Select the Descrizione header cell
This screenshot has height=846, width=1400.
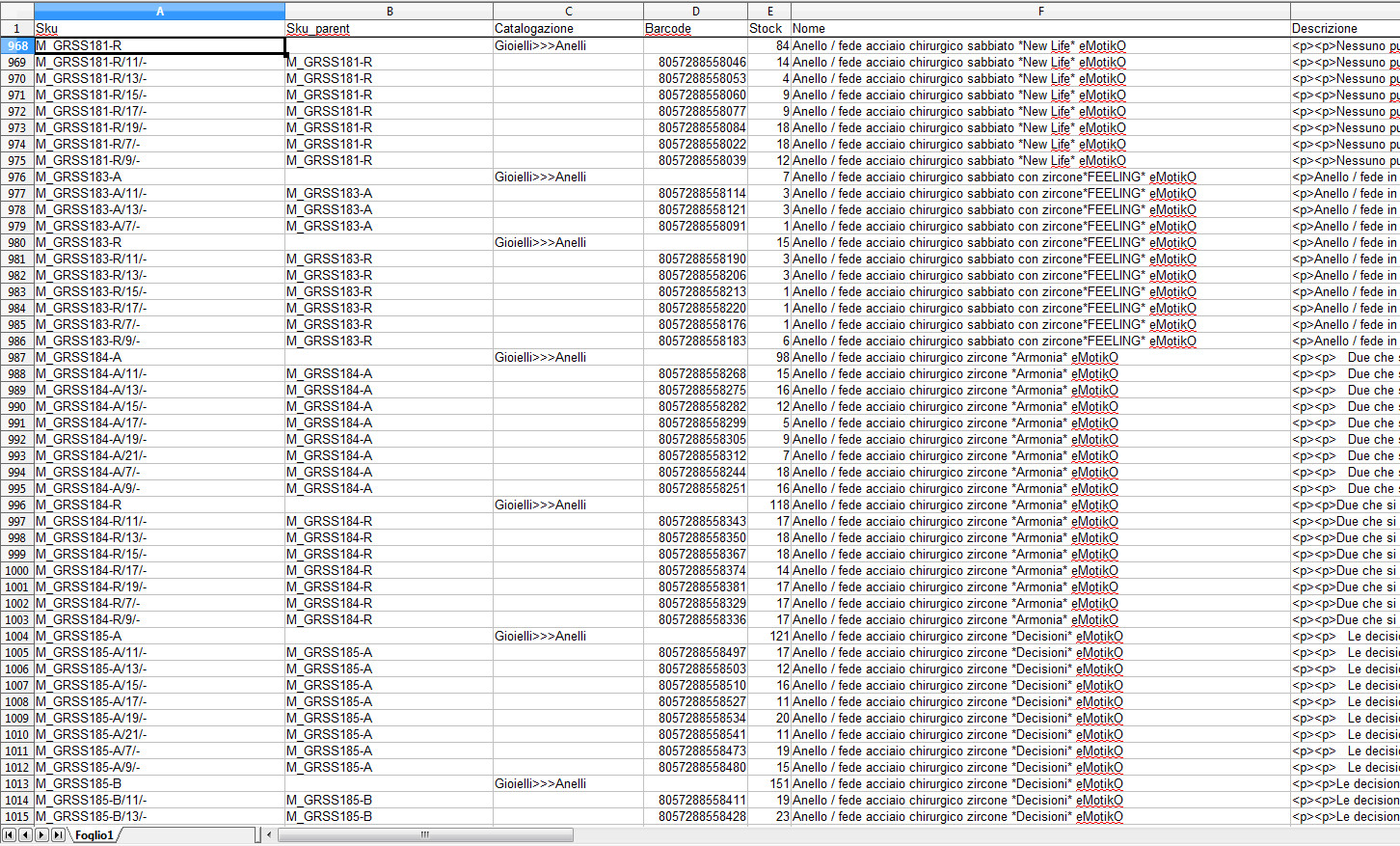(1344, 29)
